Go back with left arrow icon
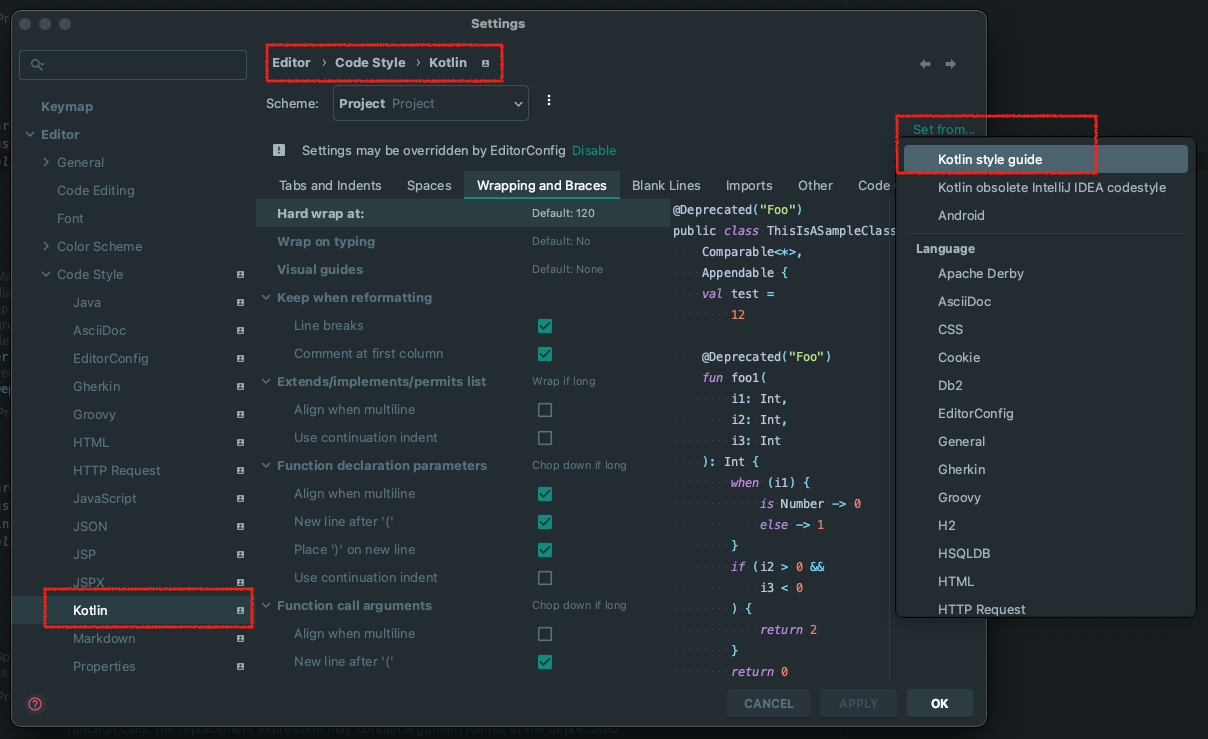Viewport: 1208px width, 739px height. tap(925, 64)
